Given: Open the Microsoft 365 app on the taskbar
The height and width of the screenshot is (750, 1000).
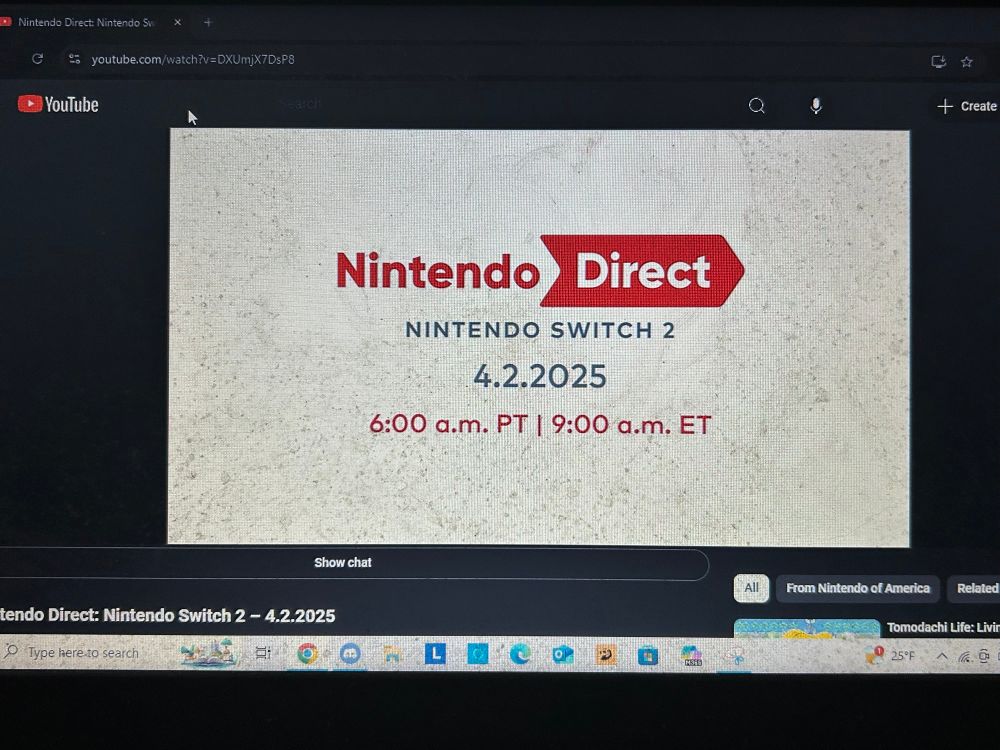Looking at the screenshot, I should tap(691, 655).
